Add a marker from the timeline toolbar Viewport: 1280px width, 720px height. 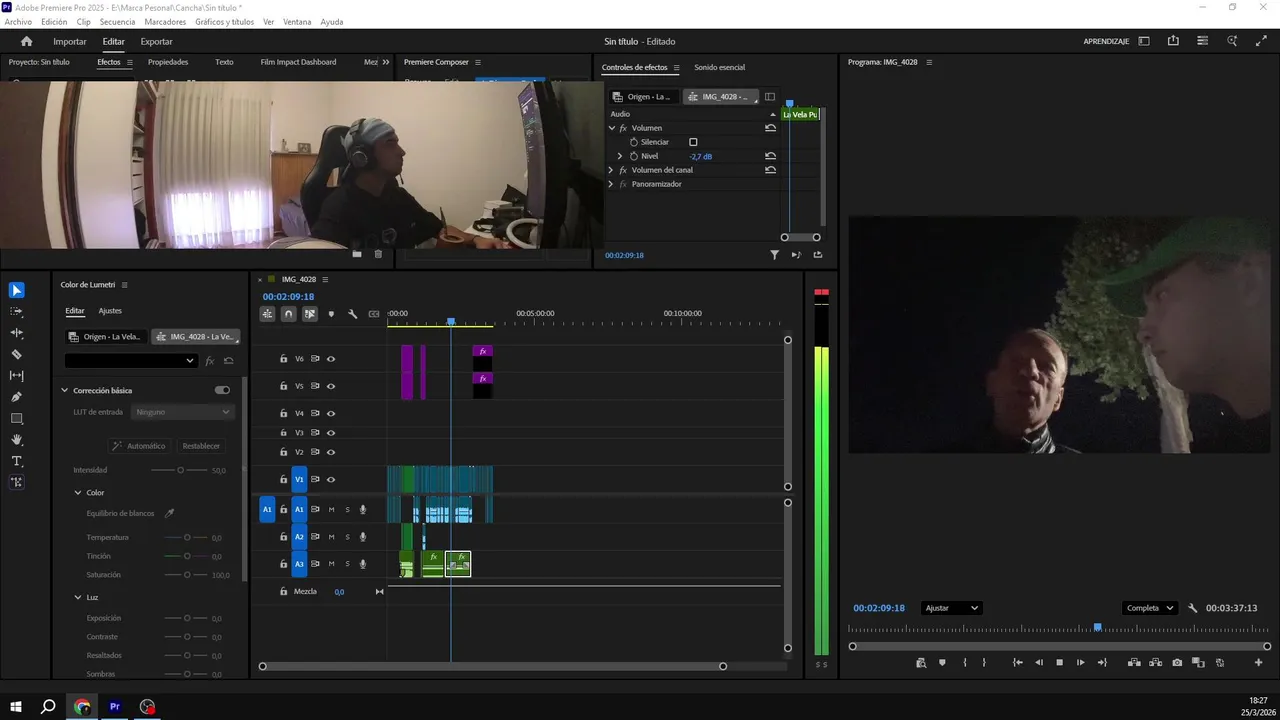point(331,314)
